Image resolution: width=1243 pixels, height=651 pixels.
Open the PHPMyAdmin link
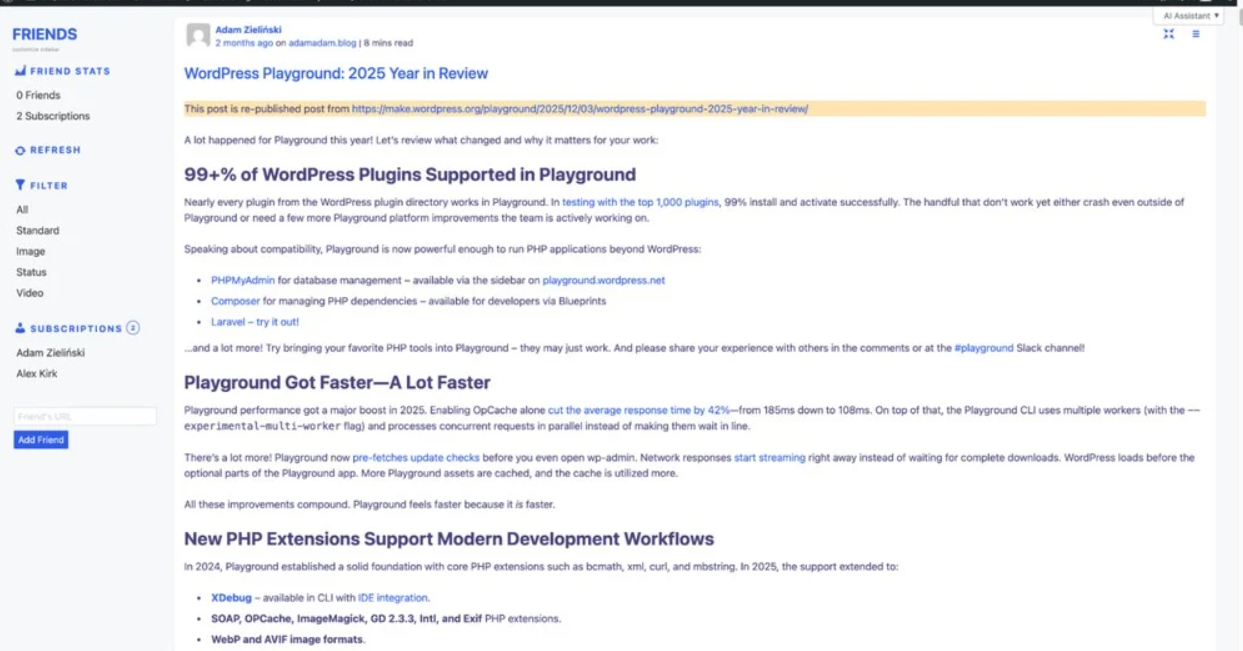(243, 280)
